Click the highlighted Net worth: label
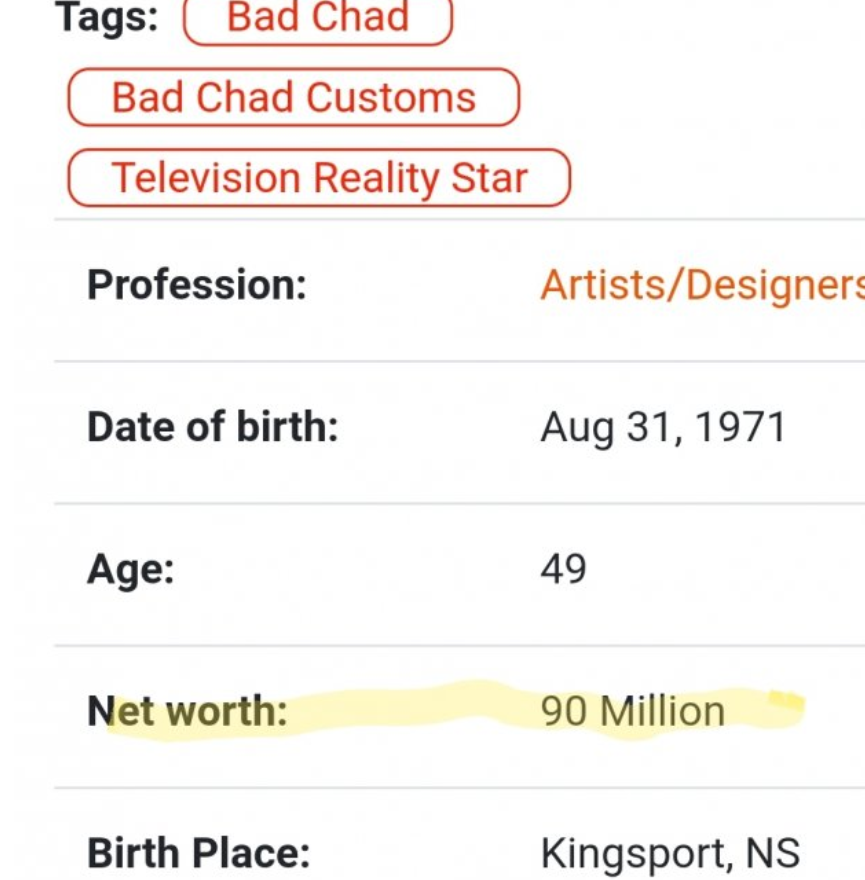Viewport: 865px width, 880px height. (186, 711)
